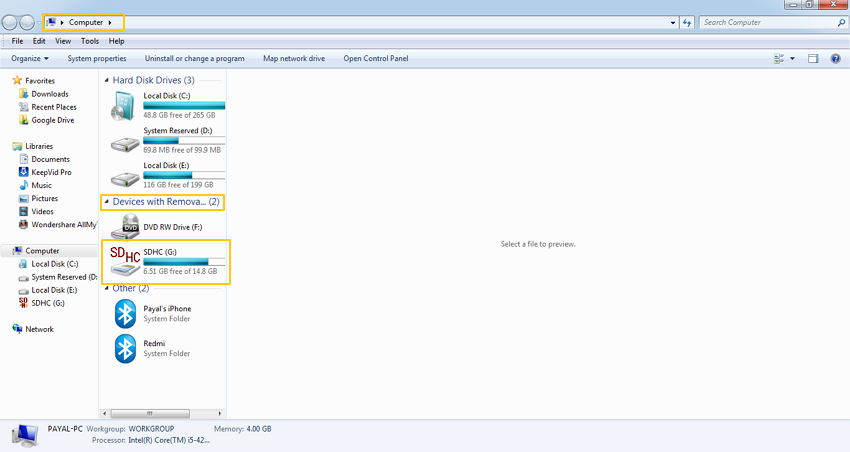The height and width of the screenshot is (452, 850).
Task: Click the change your view button
Action: point(779,59)
